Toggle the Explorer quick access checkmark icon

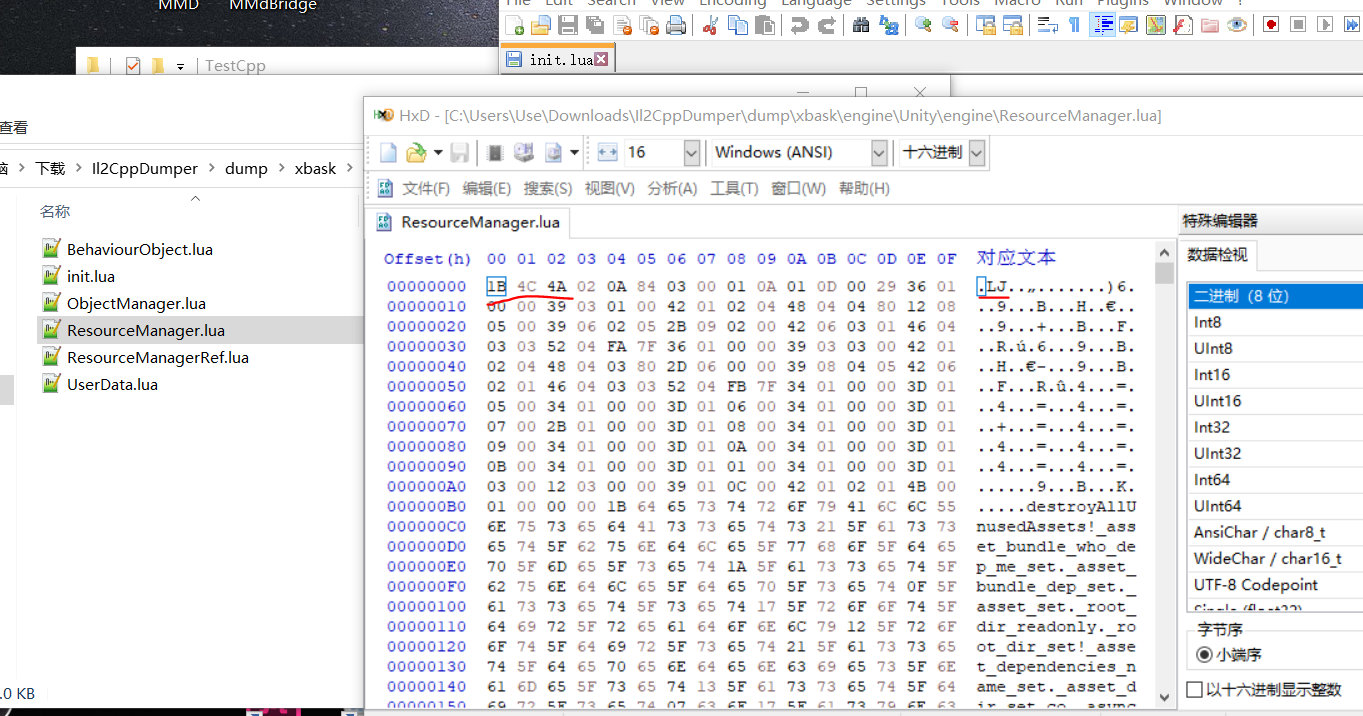(x=133, y=66)
